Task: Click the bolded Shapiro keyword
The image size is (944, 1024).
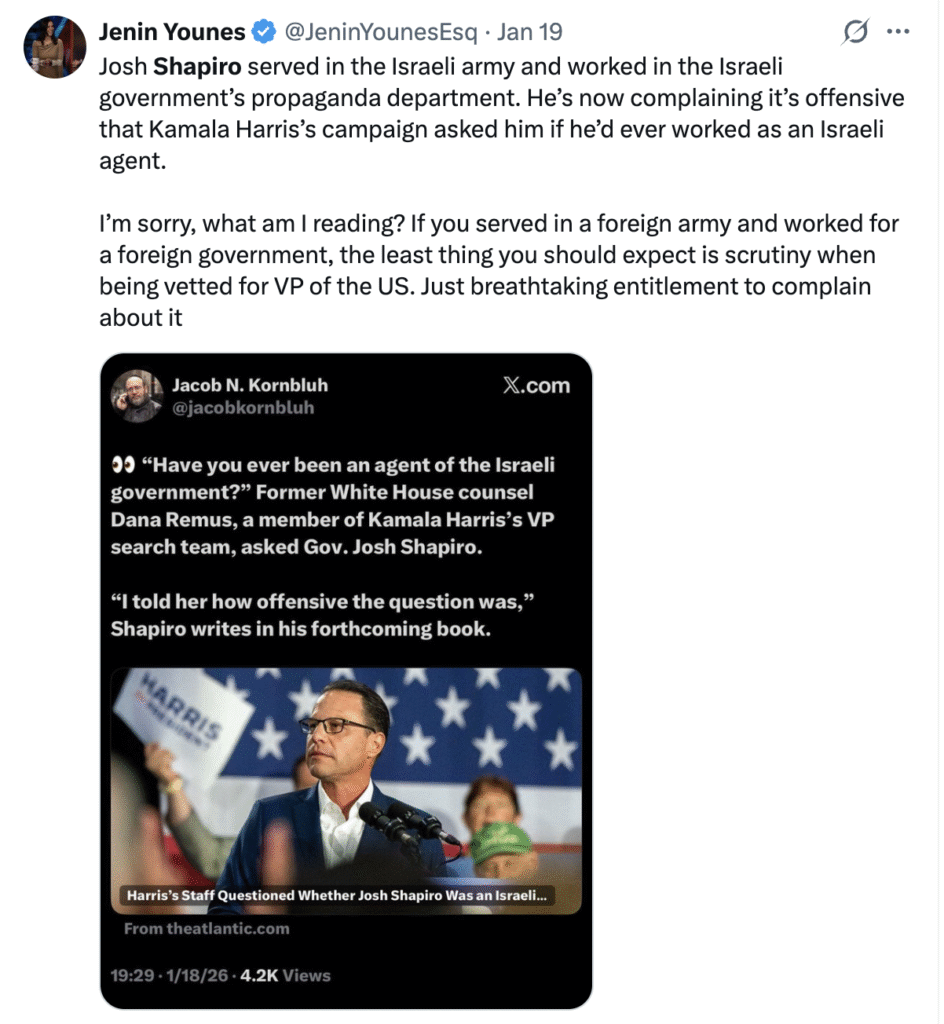Action: click(198, 67)
